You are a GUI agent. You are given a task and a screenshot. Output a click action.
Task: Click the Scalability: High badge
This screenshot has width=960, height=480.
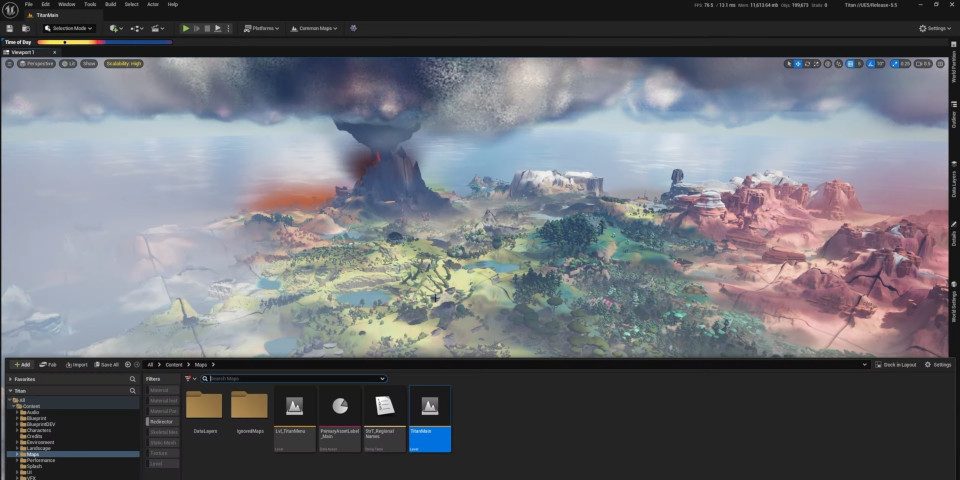click(124, 64)
